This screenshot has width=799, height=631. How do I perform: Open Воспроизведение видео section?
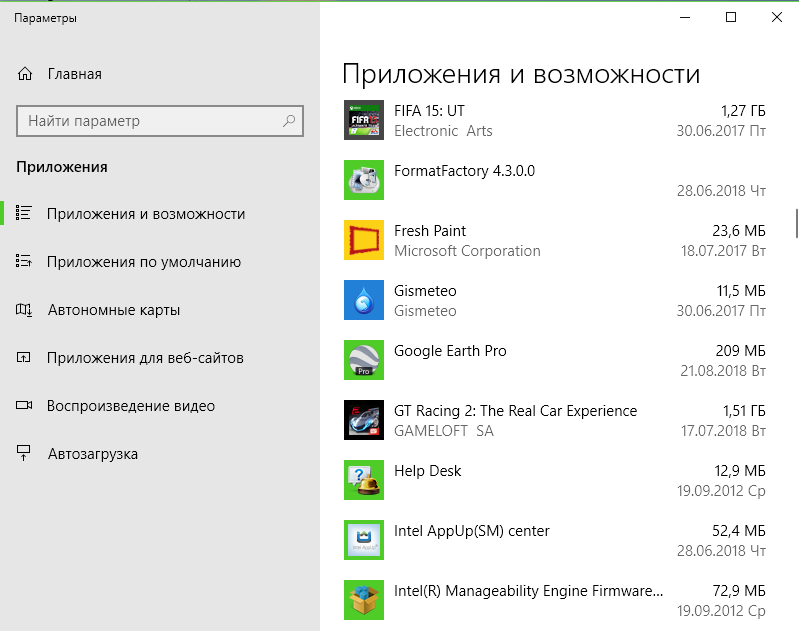coord(131,406)
